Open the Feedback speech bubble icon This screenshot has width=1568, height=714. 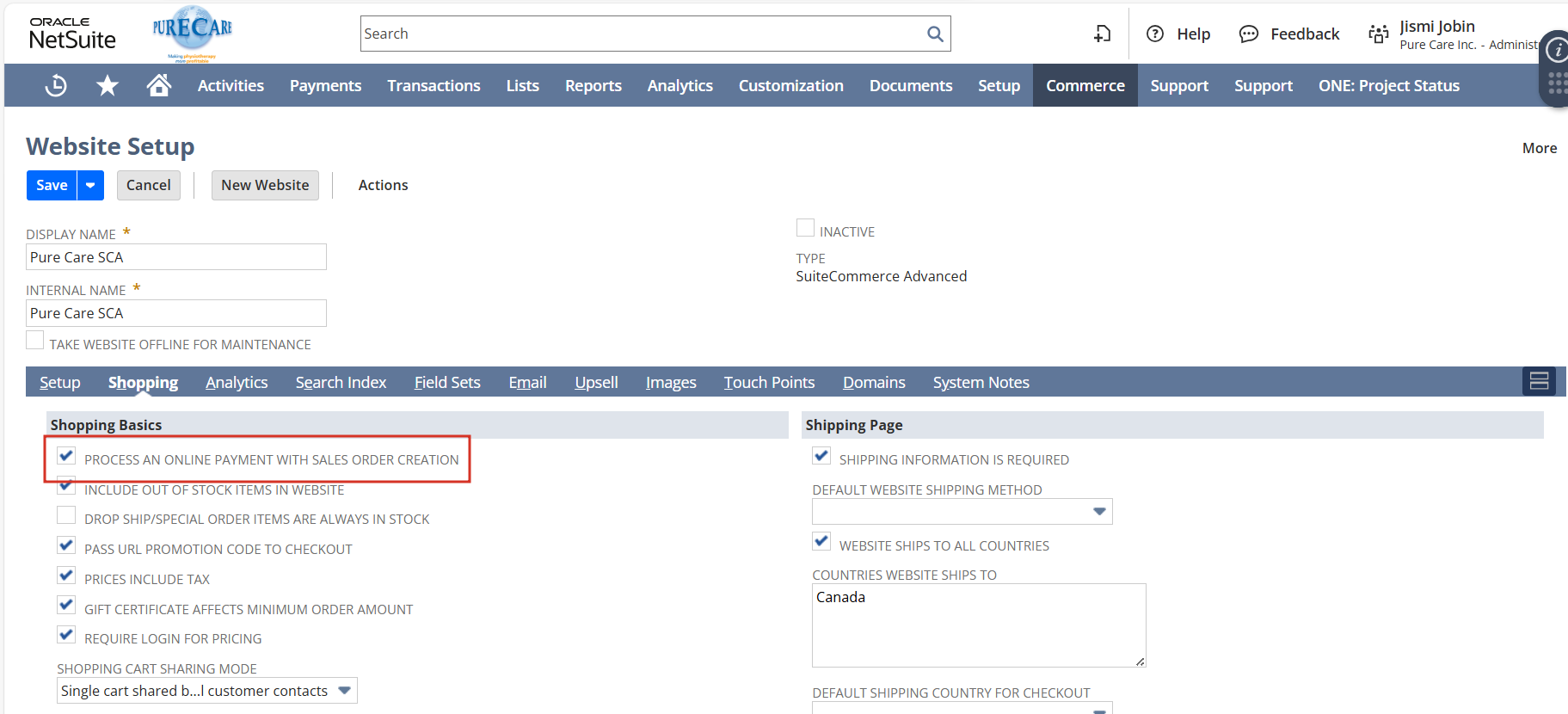1248,34
